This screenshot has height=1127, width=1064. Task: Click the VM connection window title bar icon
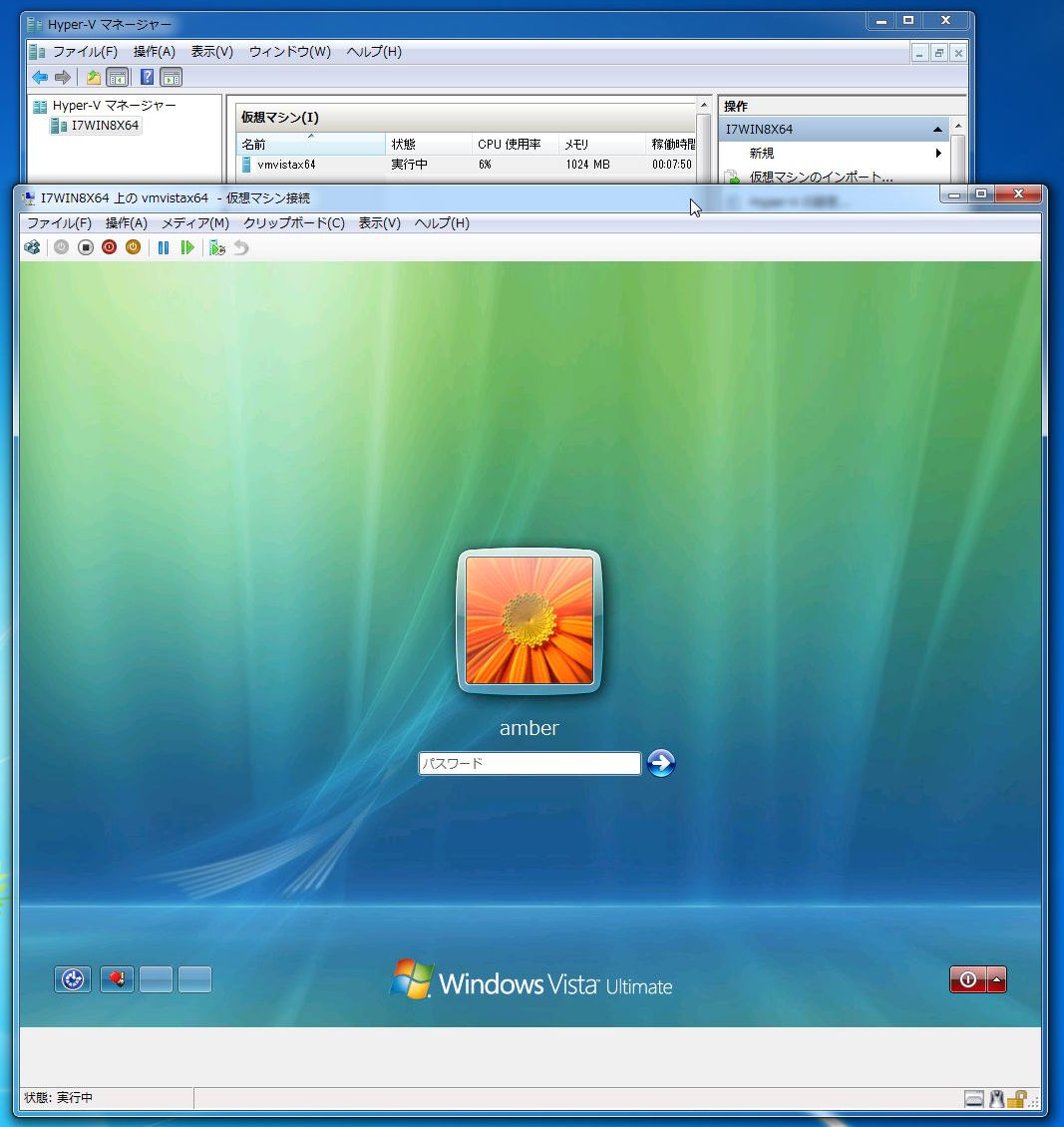pos(28,197)
